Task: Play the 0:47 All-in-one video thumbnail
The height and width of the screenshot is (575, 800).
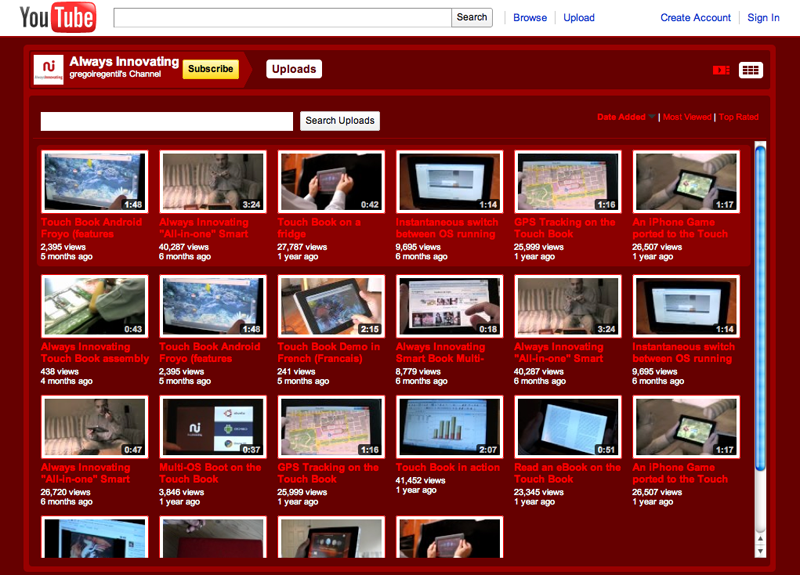Action: [x=94, y=427]
